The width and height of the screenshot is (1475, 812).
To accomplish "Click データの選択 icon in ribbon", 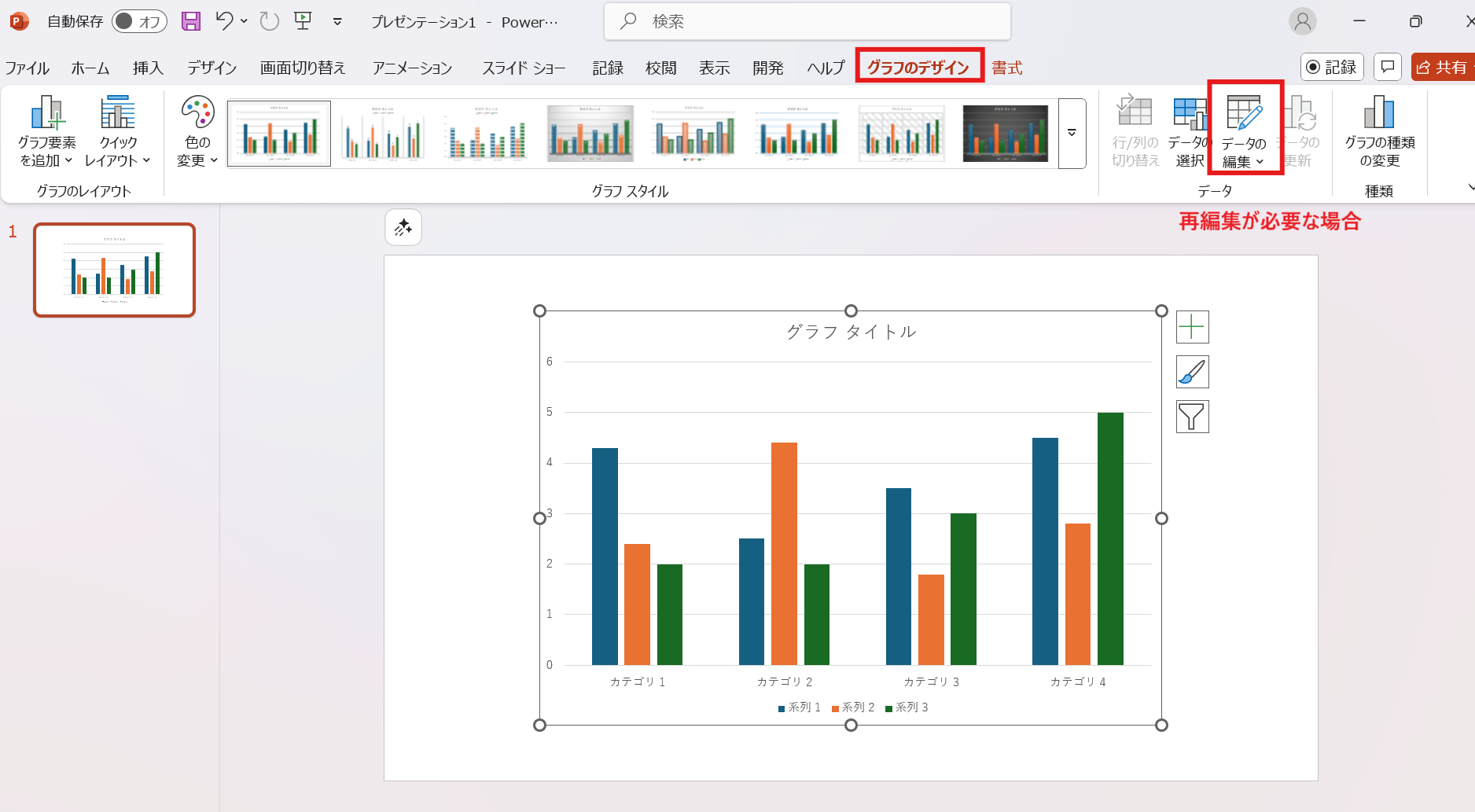I will point(1189,130).
